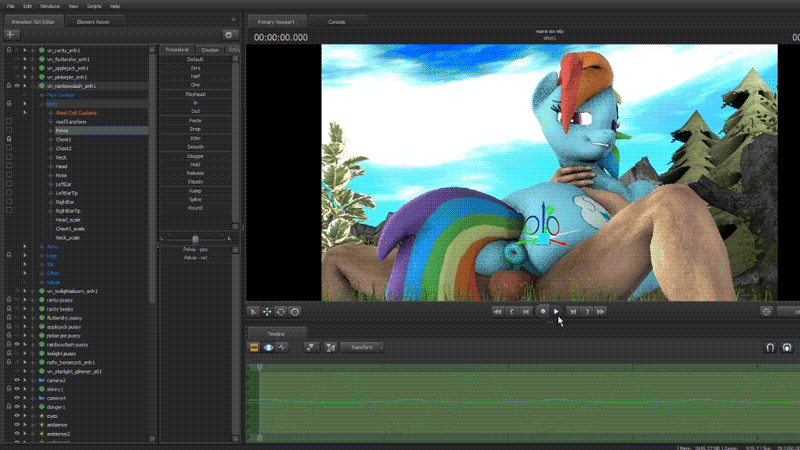Select the rootTransform row
The width and height of the screenshot is (800, 450).
(71, 122)
